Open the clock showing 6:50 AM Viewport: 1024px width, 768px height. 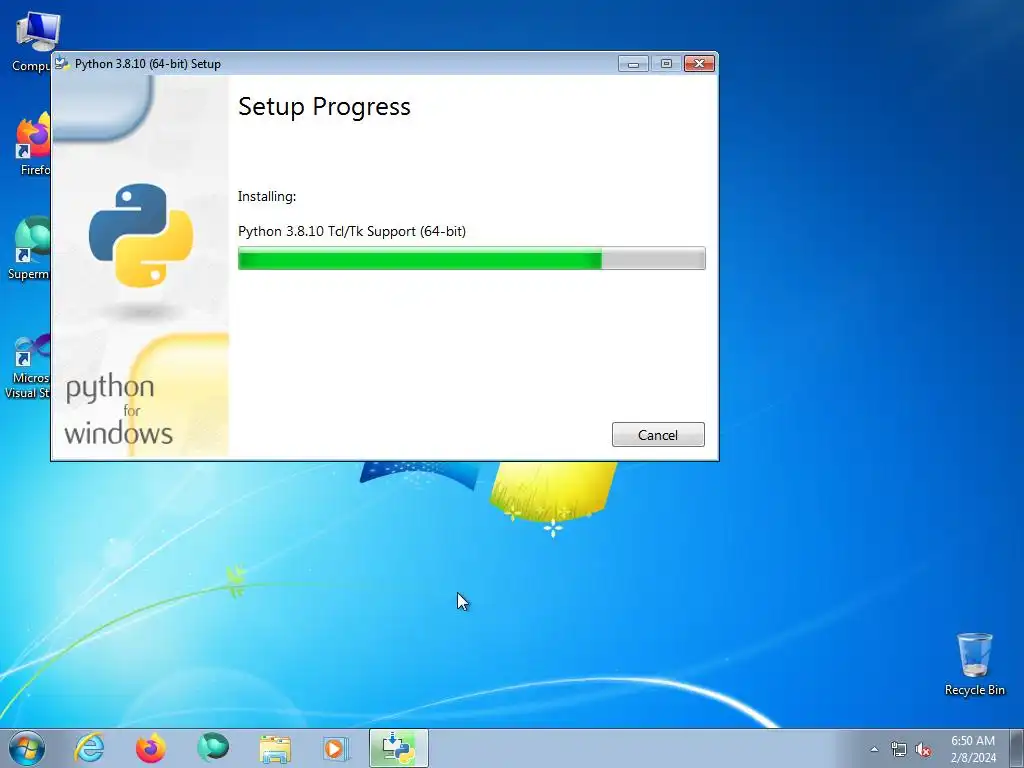pos(973,749)
